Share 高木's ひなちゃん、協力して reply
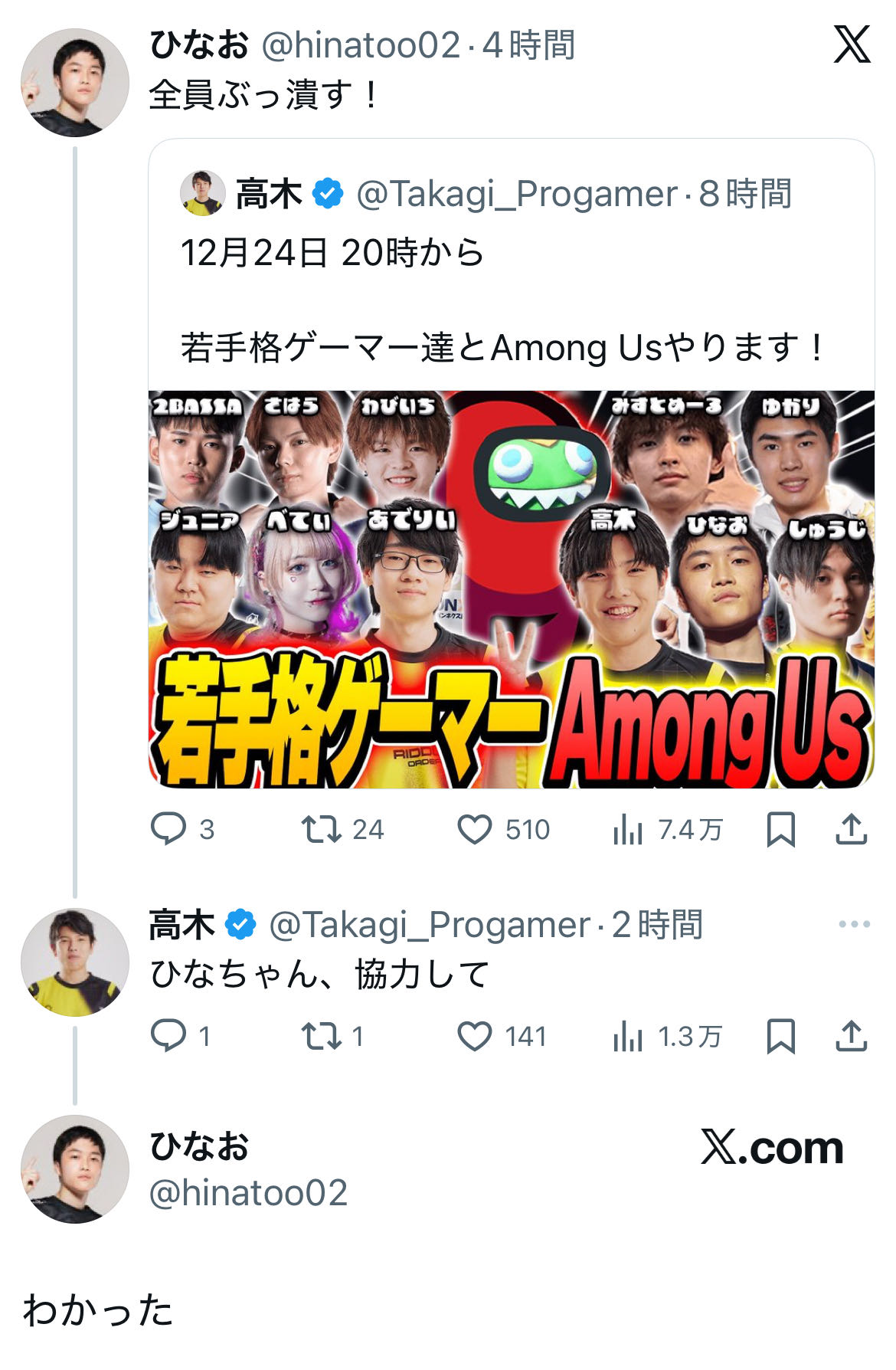The height and width of the screenshot is (1370, 896). click(x=851, y=1036)
